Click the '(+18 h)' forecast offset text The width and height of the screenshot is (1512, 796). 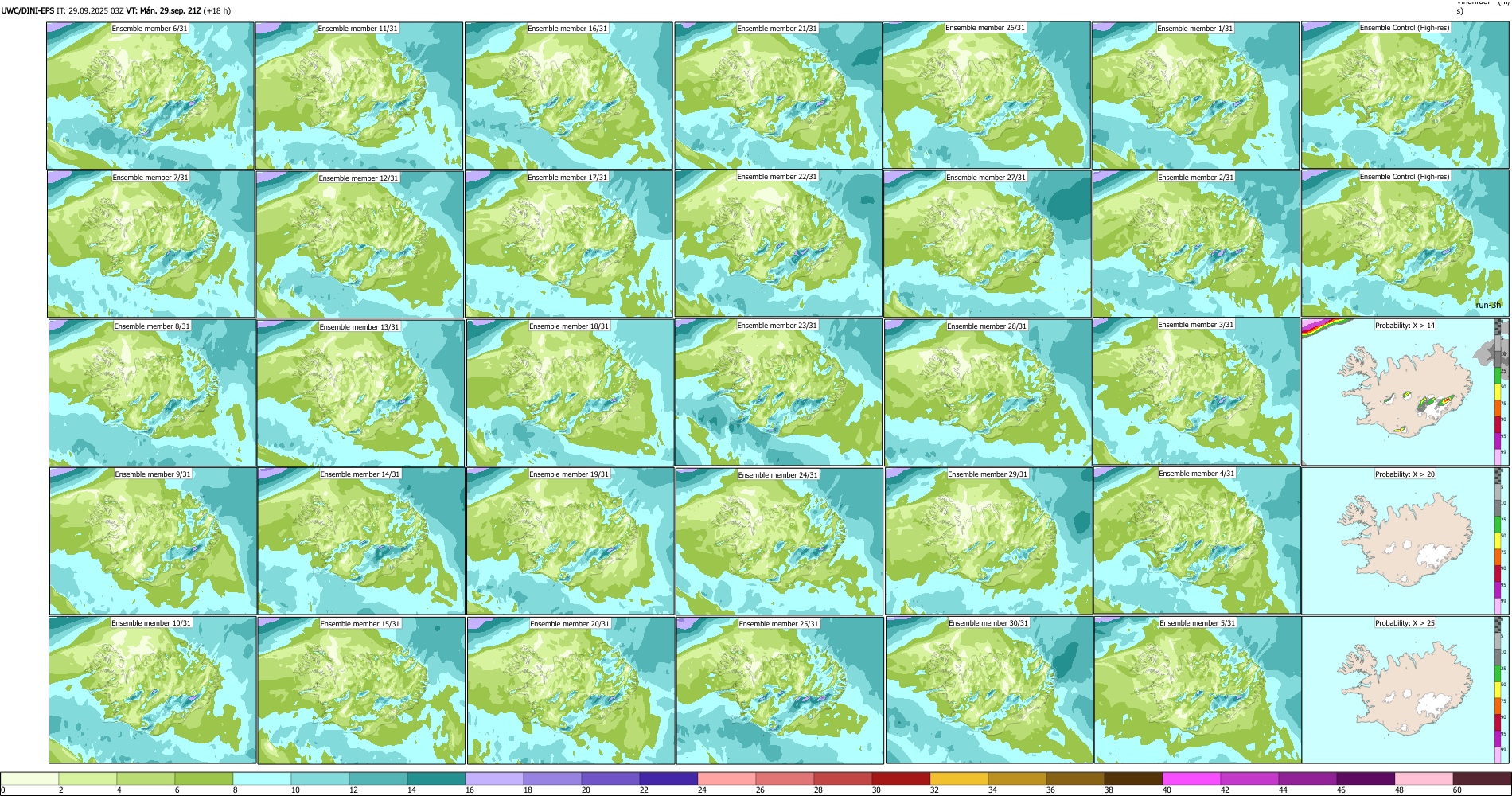pos(217,11)
